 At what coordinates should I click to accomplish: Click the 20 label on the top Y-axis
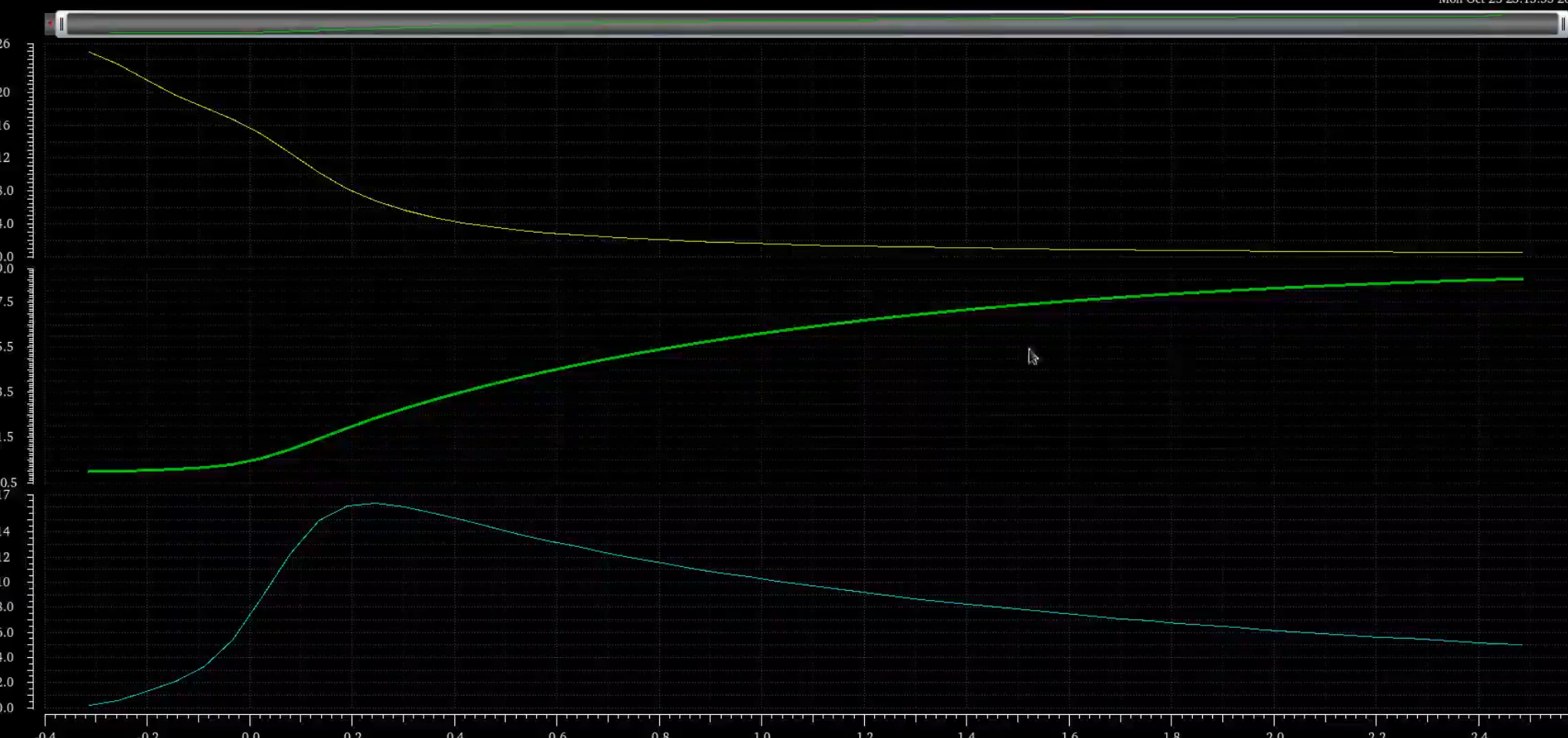tap(5, 92)
